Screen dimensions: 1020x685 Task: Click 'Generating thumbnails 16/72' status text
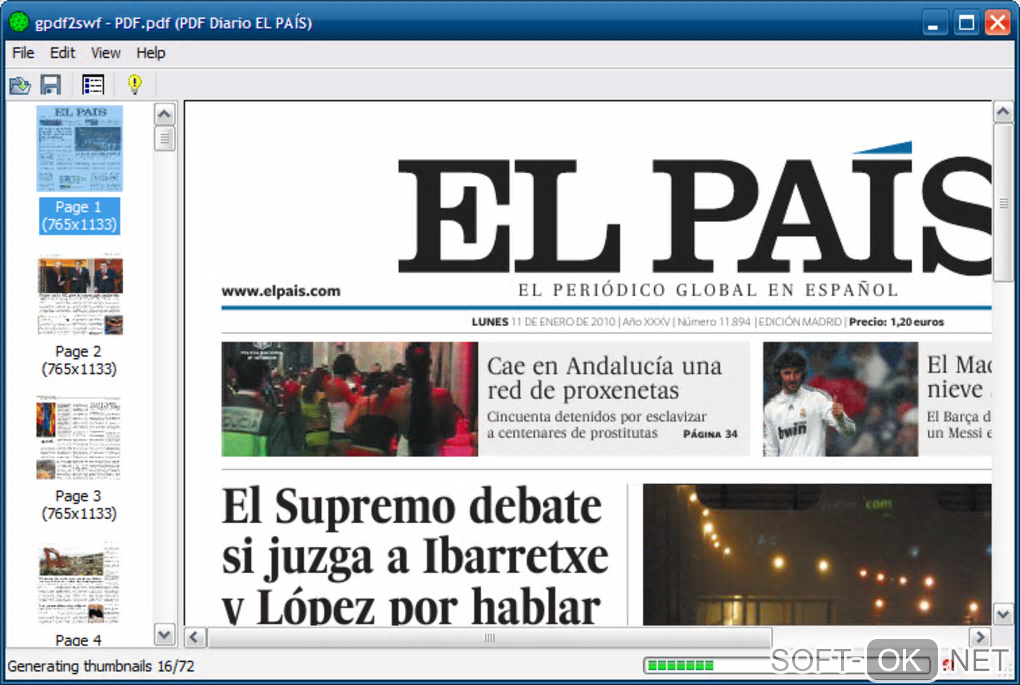pos(101,666)
